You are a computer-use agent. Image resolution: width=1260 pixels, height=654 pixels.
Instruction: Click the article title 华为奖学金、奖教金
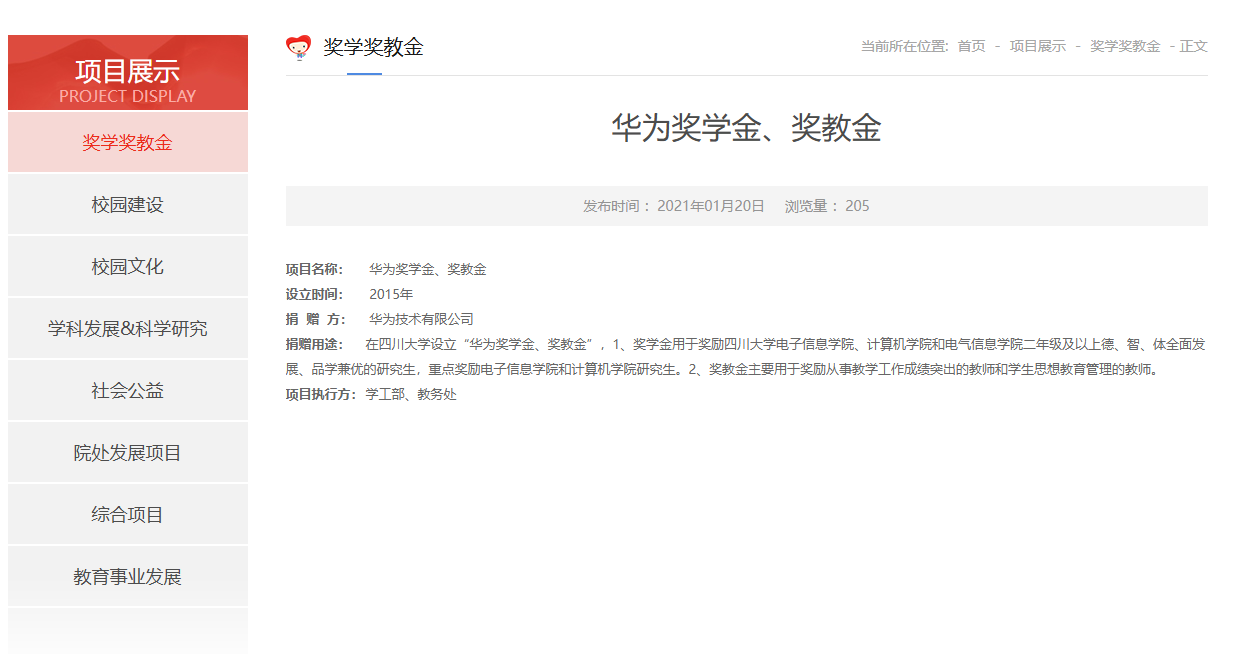pyautogui.click(x=746, y=128)
